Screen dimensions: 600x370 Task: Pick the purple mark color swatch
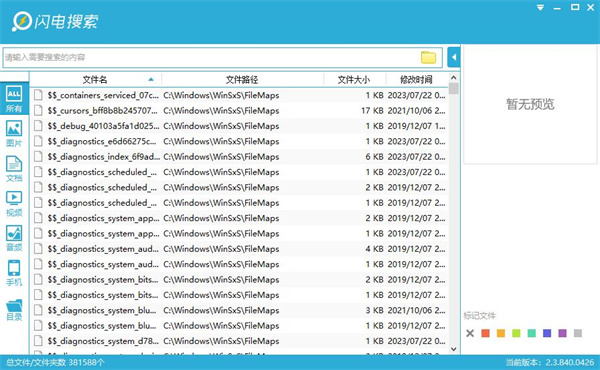pyautogui.click(x=562, y=333)
